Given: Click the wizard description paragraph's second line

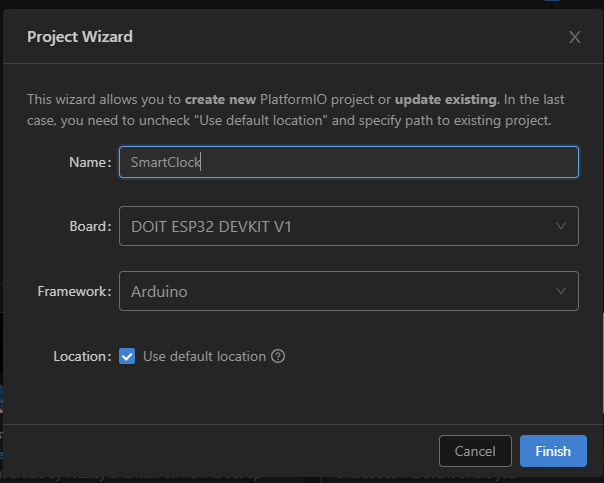Looking at the screenshot, I should click(288, 120).
